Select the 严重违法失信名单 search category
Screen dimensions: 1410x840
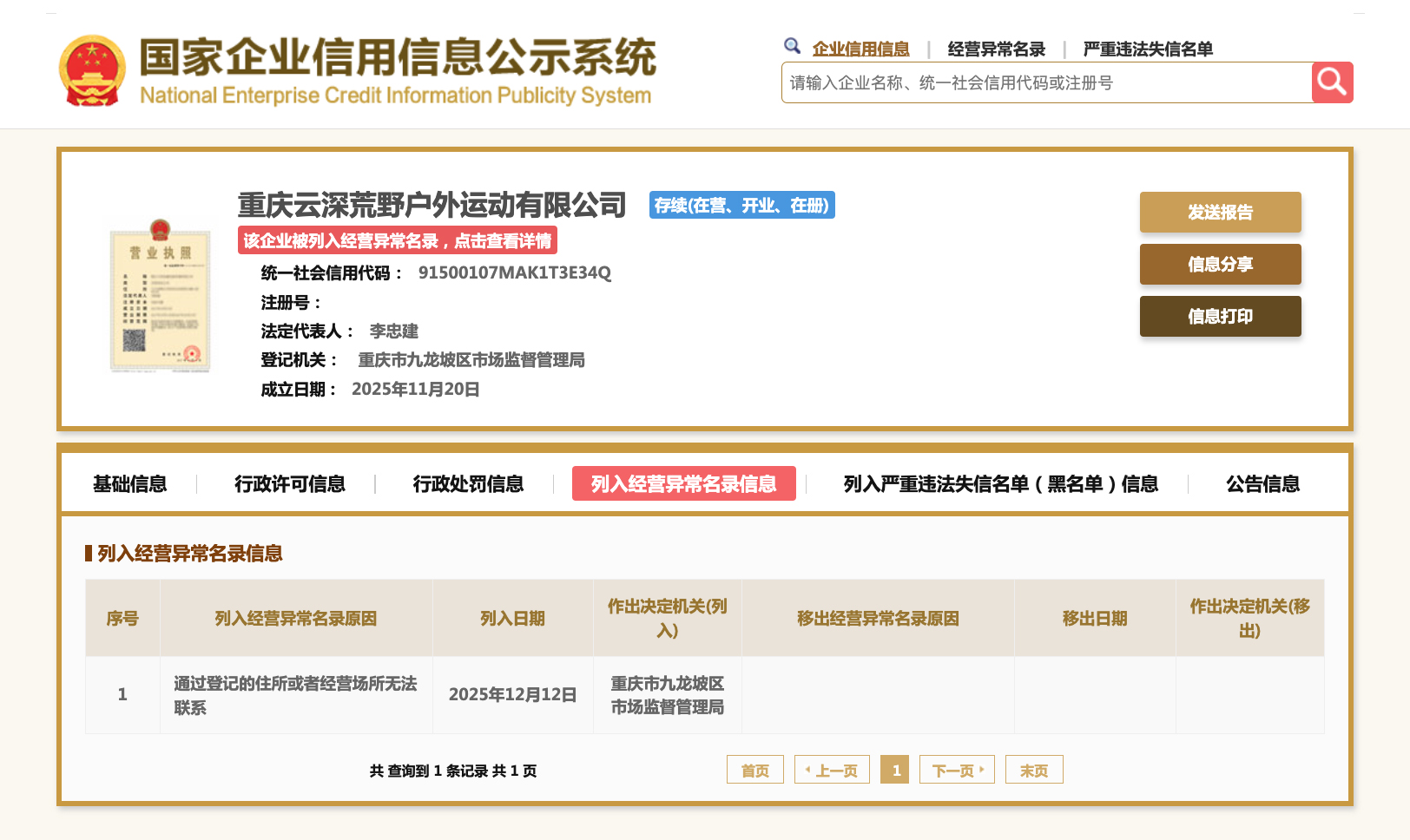[x=1147, y=49]
